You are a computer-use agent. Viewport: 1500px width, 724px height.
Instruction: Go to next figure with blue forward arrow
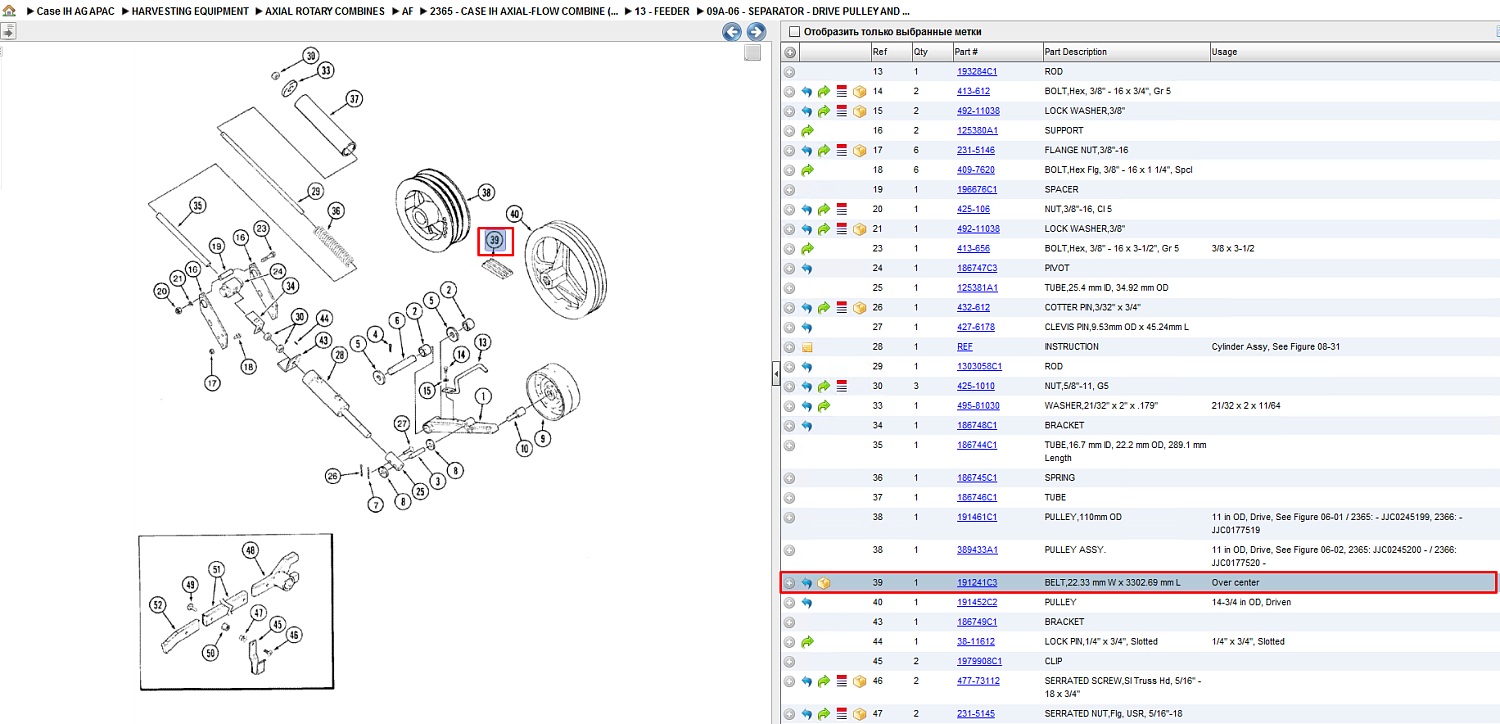click(x=757, y=32)
